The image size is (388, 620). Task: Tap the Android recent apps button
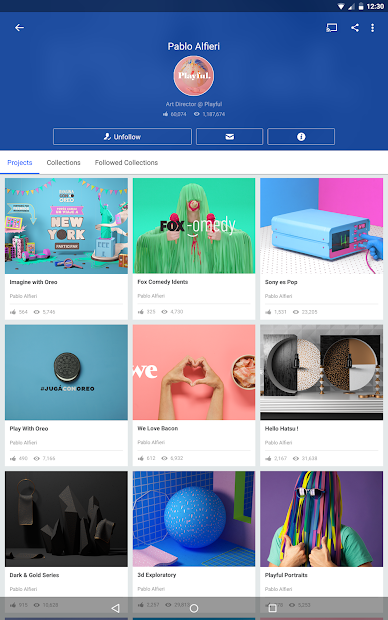coord(272,608)
